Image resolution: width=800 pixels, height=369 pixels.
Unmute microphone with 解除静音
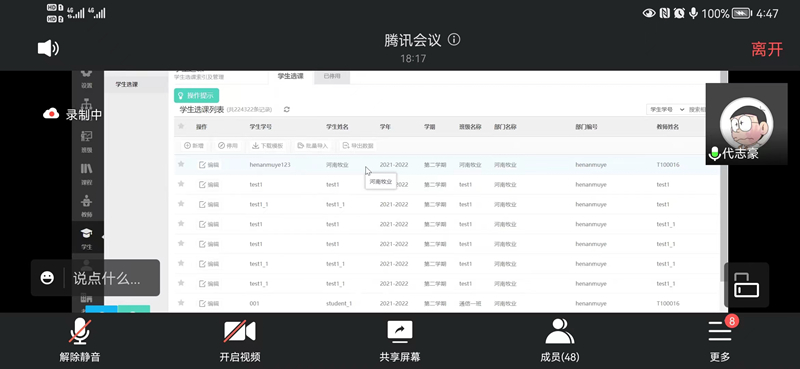pos(80,340)
